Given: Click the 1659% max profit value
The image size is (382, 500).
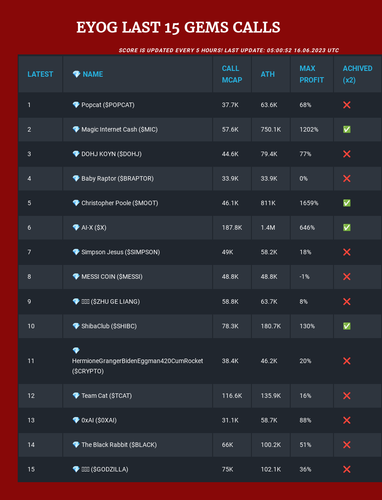Looking at the screenshot, I should click(309, 203).
